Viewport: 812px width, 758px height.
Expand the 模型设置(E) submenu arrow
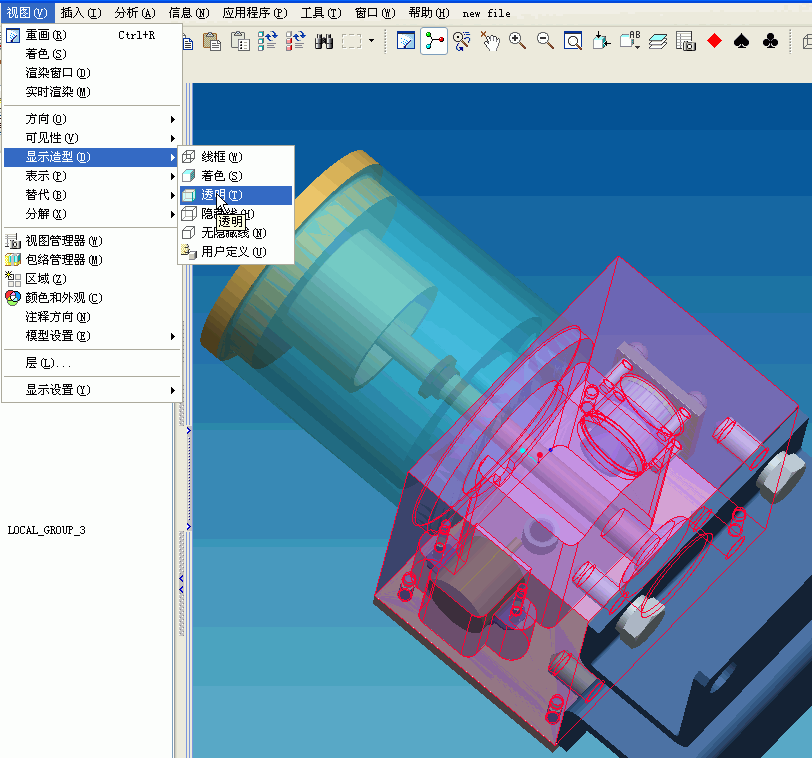pos(173,336)
